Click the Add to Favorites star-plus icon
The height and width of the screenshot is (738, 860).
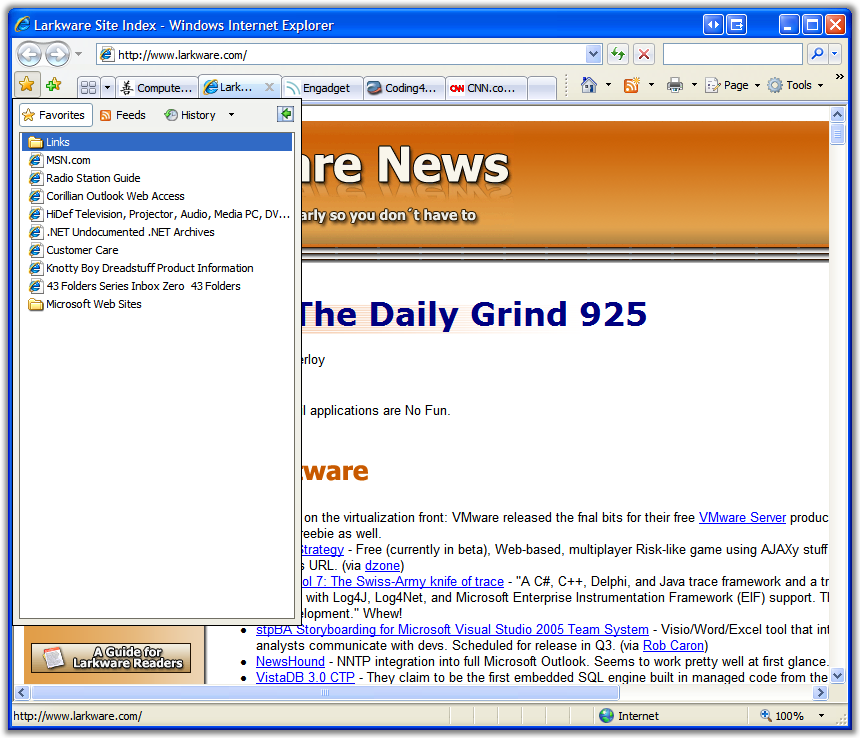[x=54, y=84]
